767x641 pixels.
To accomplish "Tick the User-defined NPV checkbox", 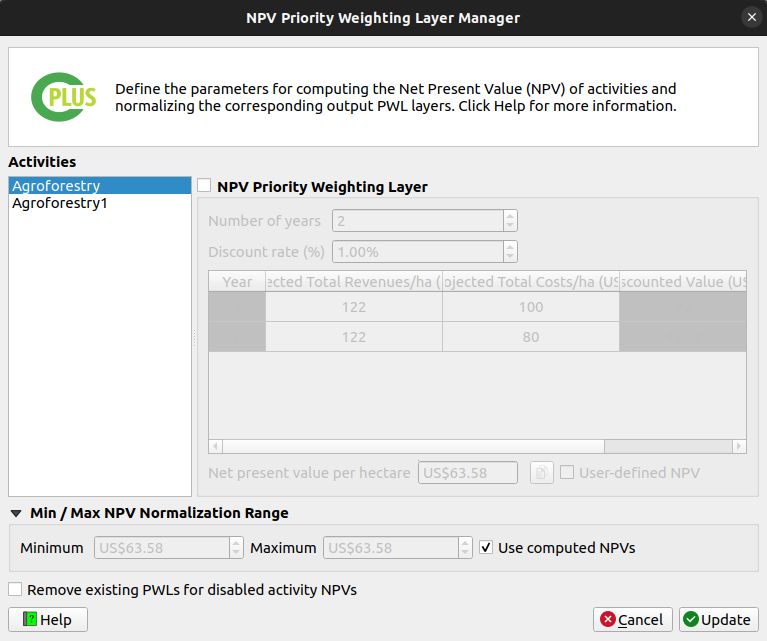I will click(x=567, y=472).
